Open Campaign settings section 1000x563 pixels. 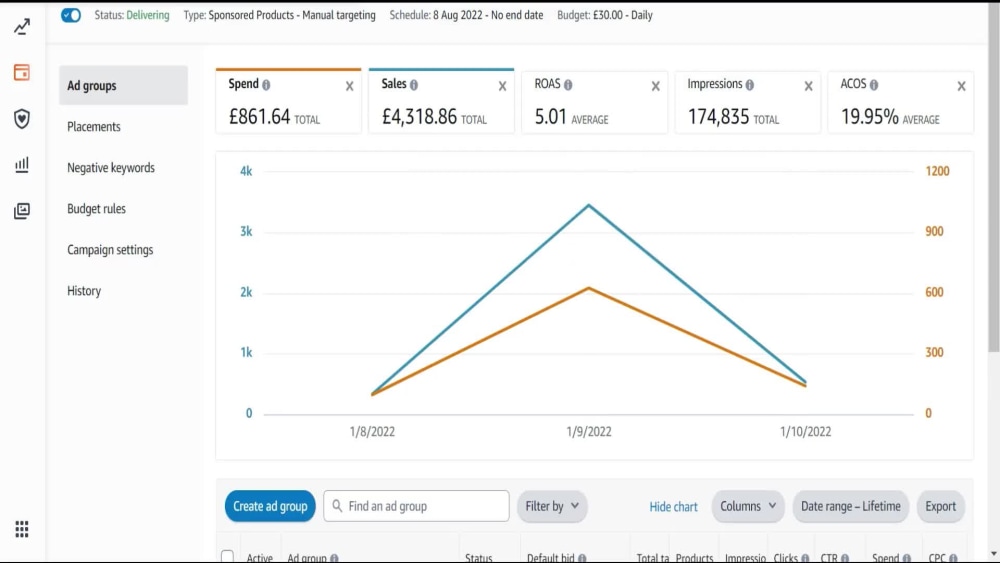click(110, 250)
